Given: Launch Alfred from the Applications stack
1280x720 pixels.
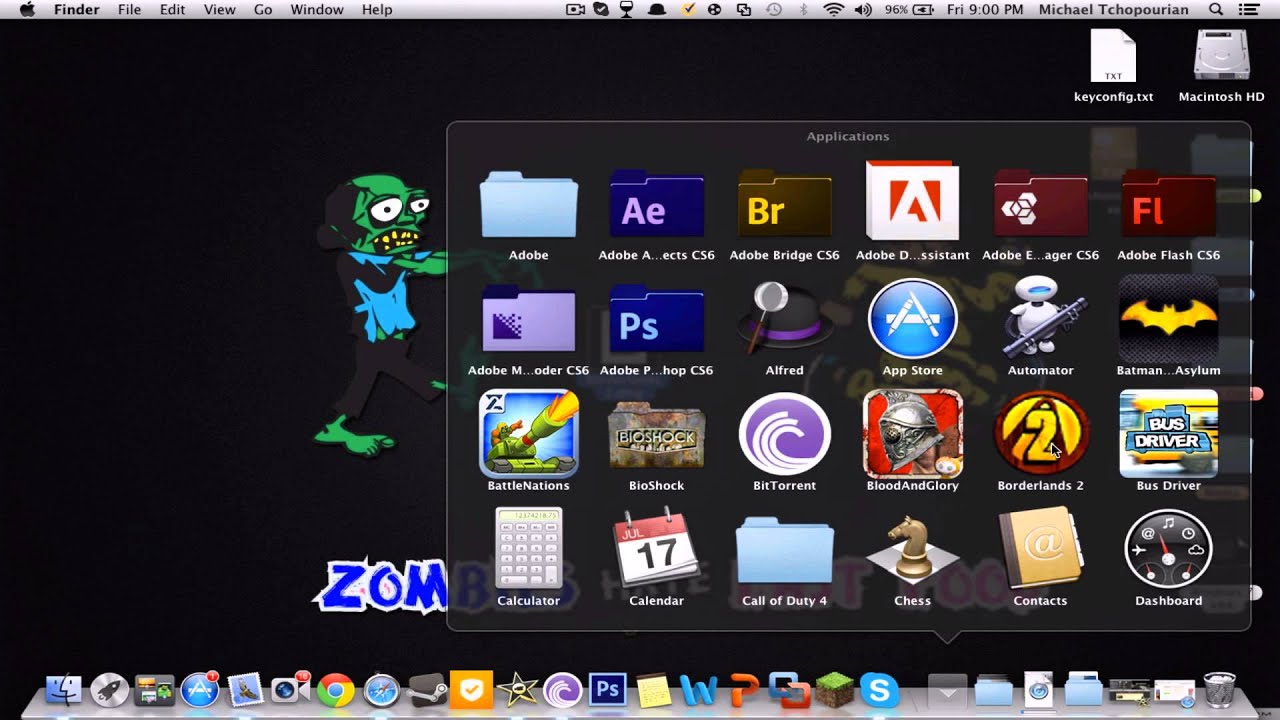Looking at the screenshot, I should [x=784, y=317].
